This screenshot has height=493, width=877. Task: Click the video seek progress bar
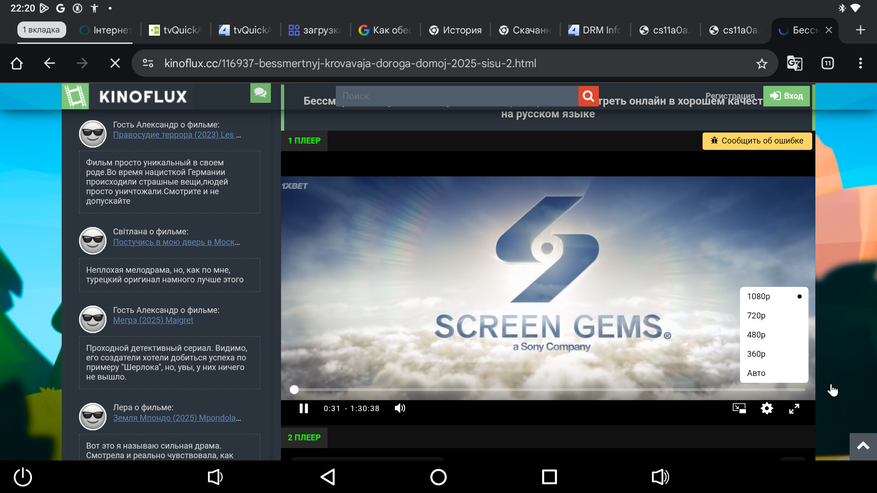click(x=548, y=389)
